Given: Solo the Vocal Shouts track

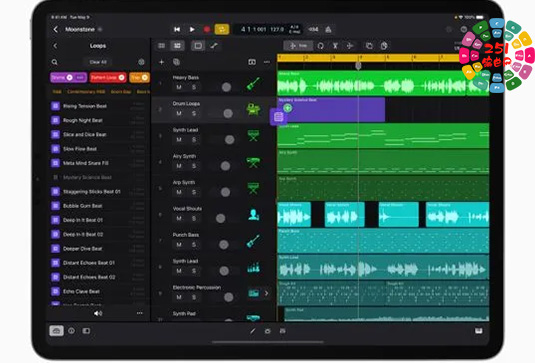Looking at the screenshot, I should tap(194, 218).
